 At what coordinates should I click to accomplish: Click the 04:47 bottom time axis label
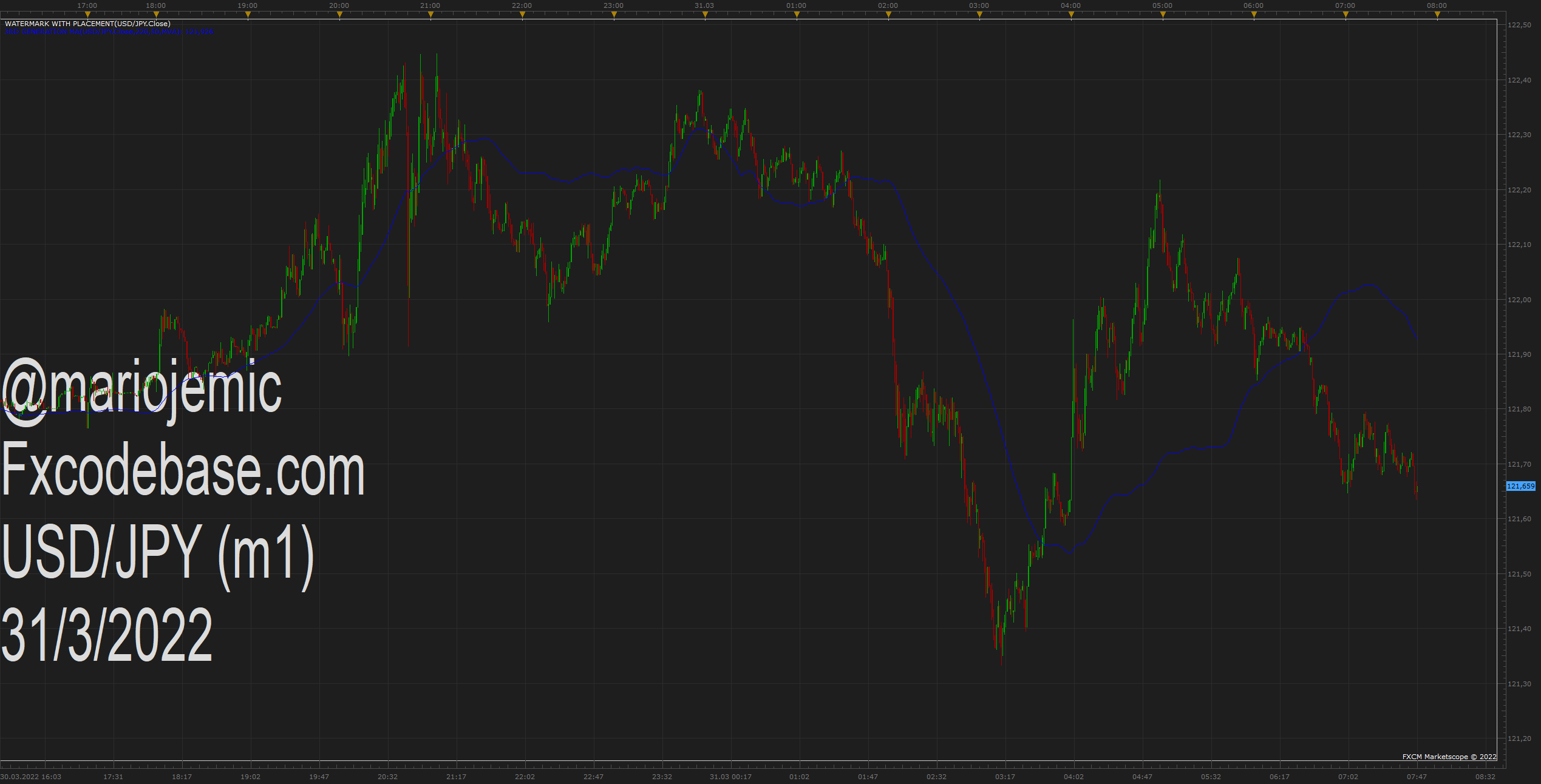(x=1142, y=777)
